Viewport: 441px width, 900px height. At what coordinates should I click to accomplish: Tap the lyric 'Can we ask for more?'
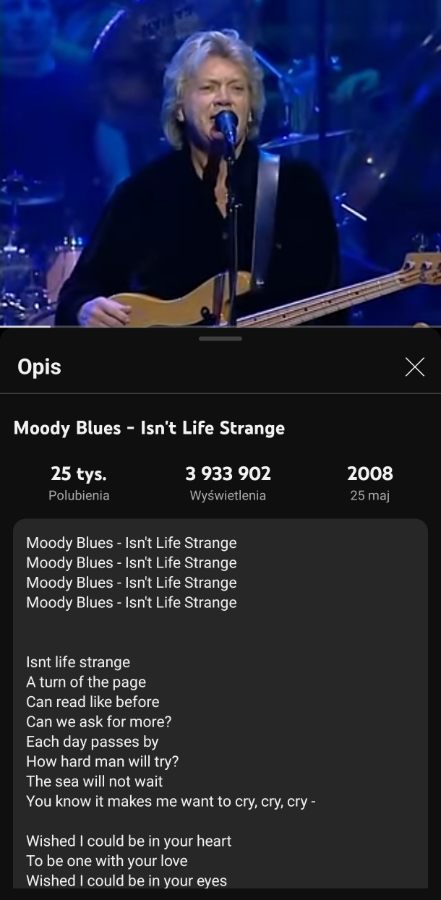(x=99, y=721)
